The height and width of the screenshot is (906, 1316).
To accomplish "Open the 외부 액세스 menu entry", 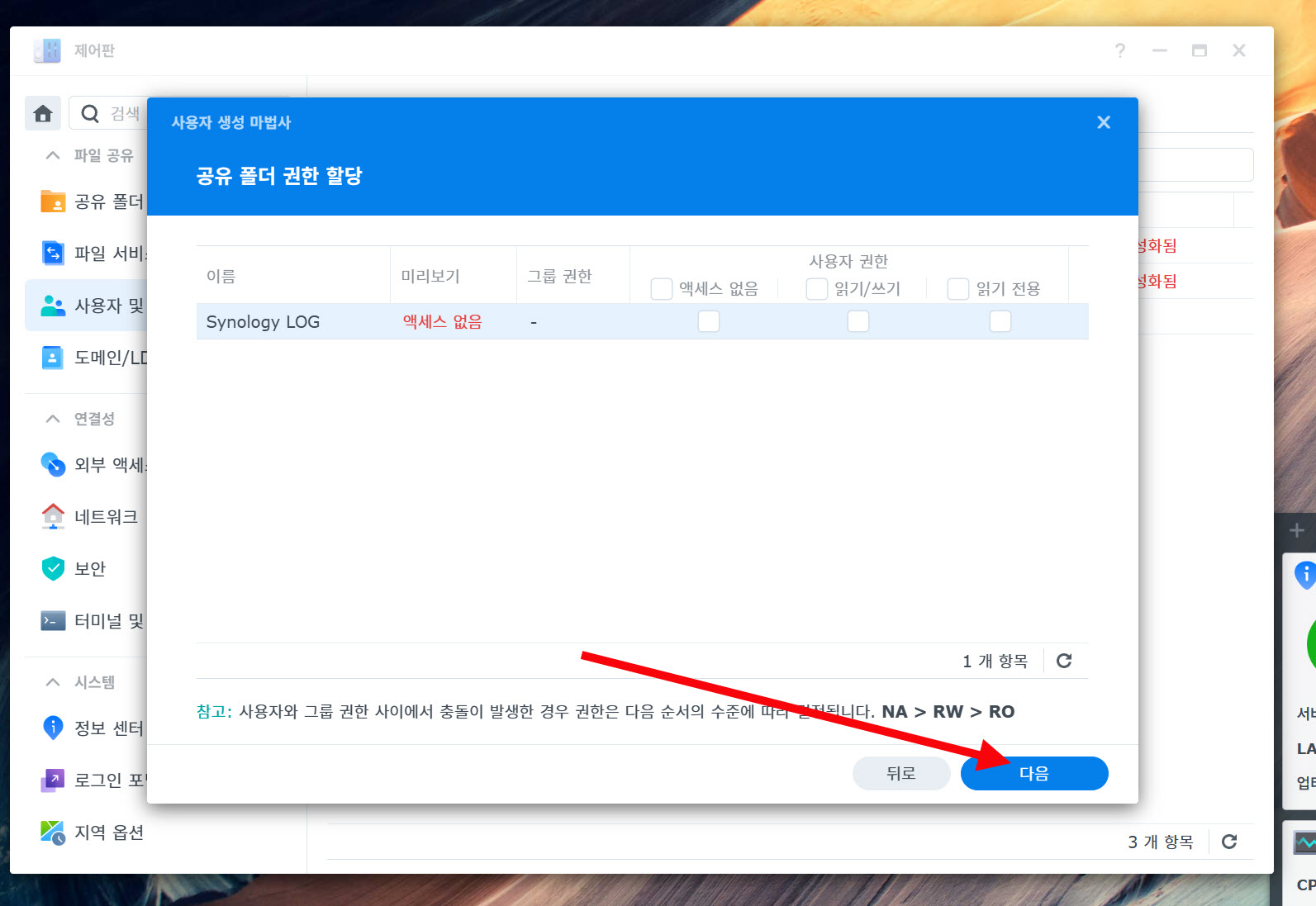I will coord(111,464).
